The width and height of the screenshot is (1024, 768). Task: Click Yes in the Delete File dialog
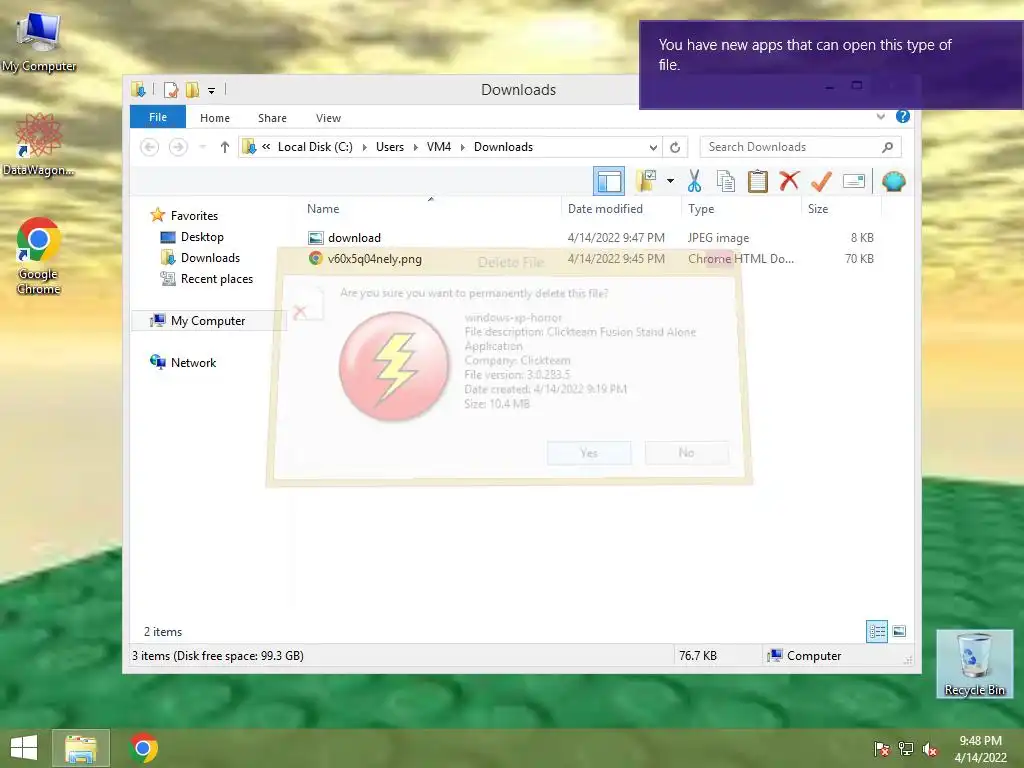coord(588,453)
